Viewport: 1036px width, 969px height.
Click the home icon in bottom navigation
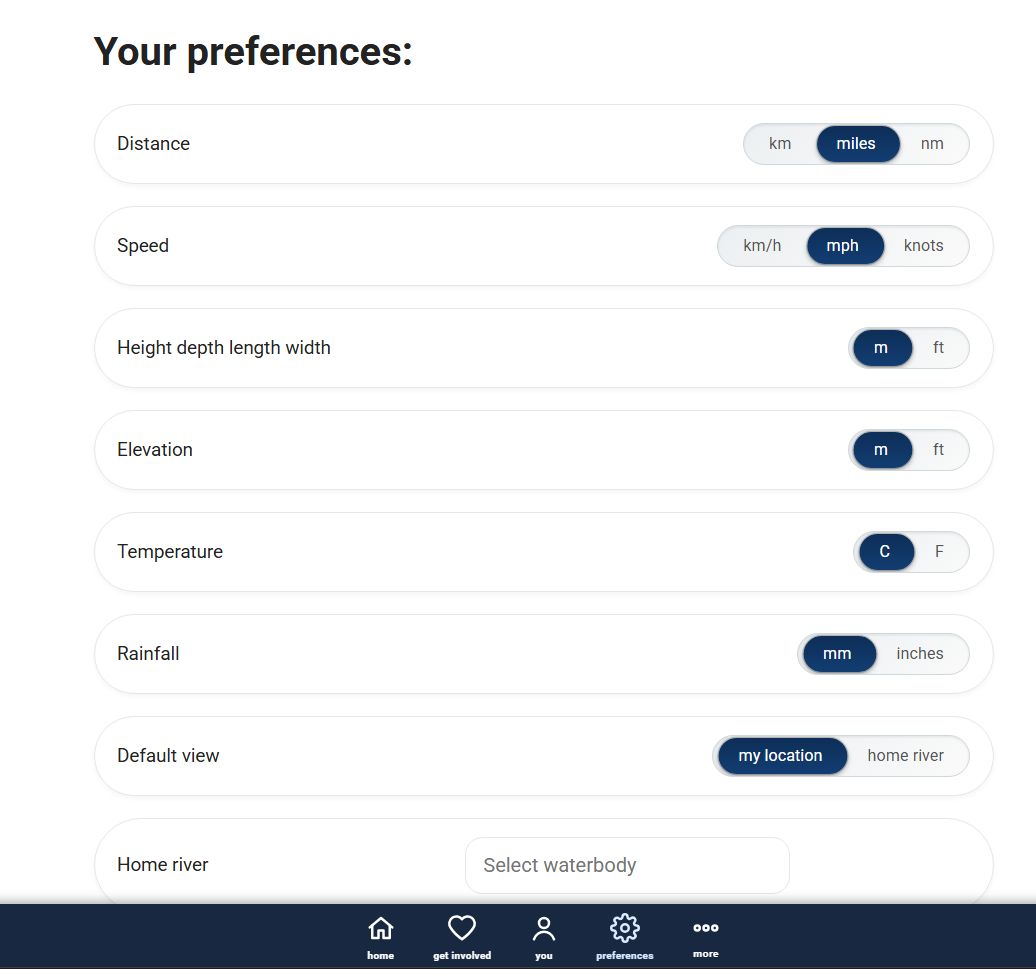coord(380,929)
